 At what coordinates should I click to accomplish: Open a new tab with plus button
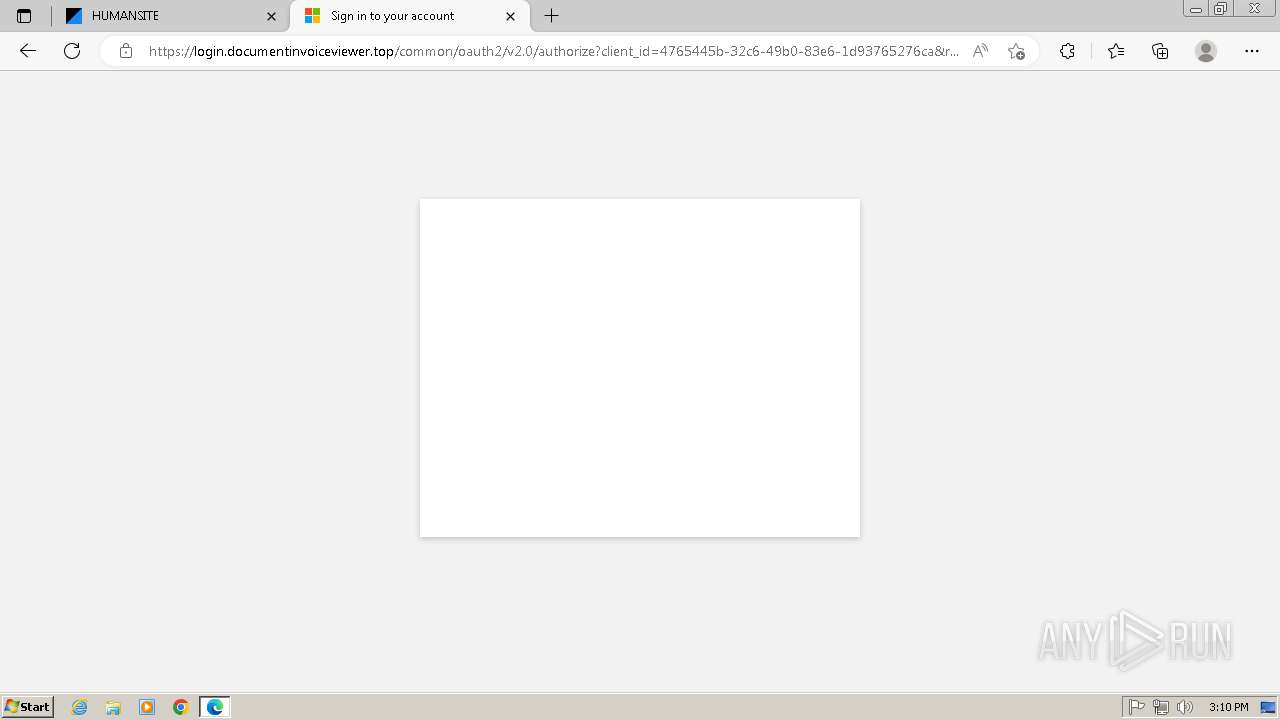(551, 16)
